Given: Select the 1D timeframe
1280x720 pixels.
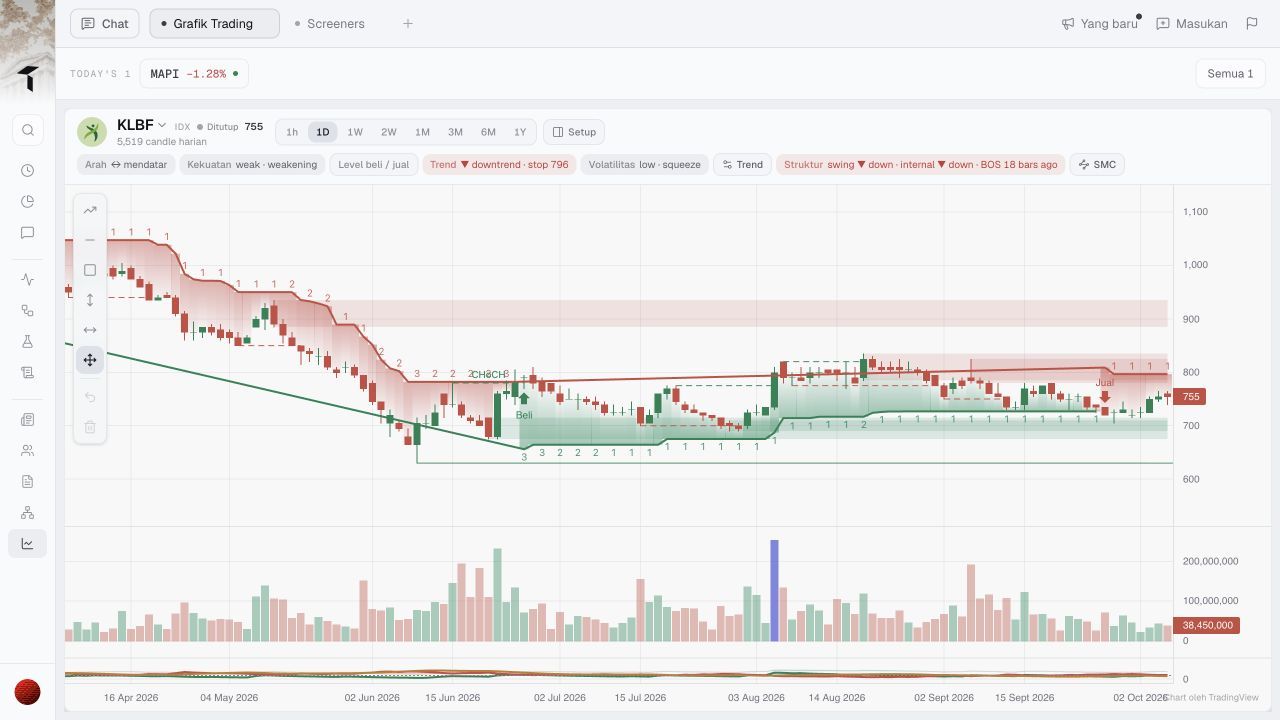Looking at the screenshot, I should click(323, 132).
